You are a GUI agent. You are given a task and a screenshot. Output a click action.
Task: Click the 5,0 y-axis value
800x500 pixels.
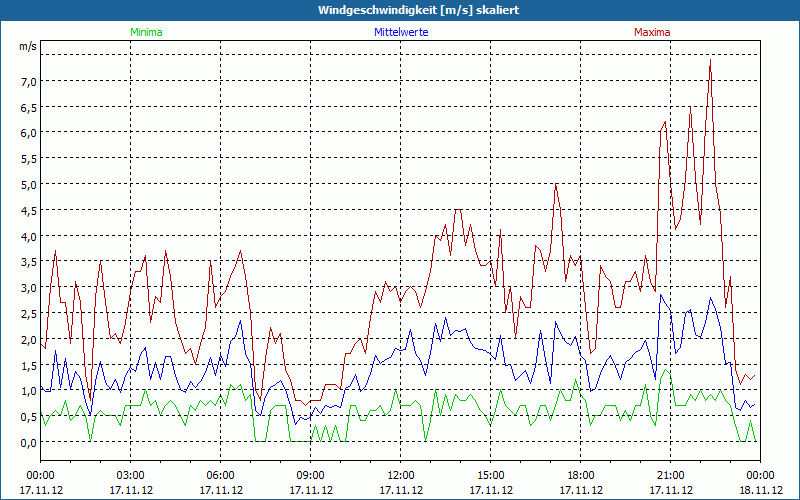click(x=28, y=184)
